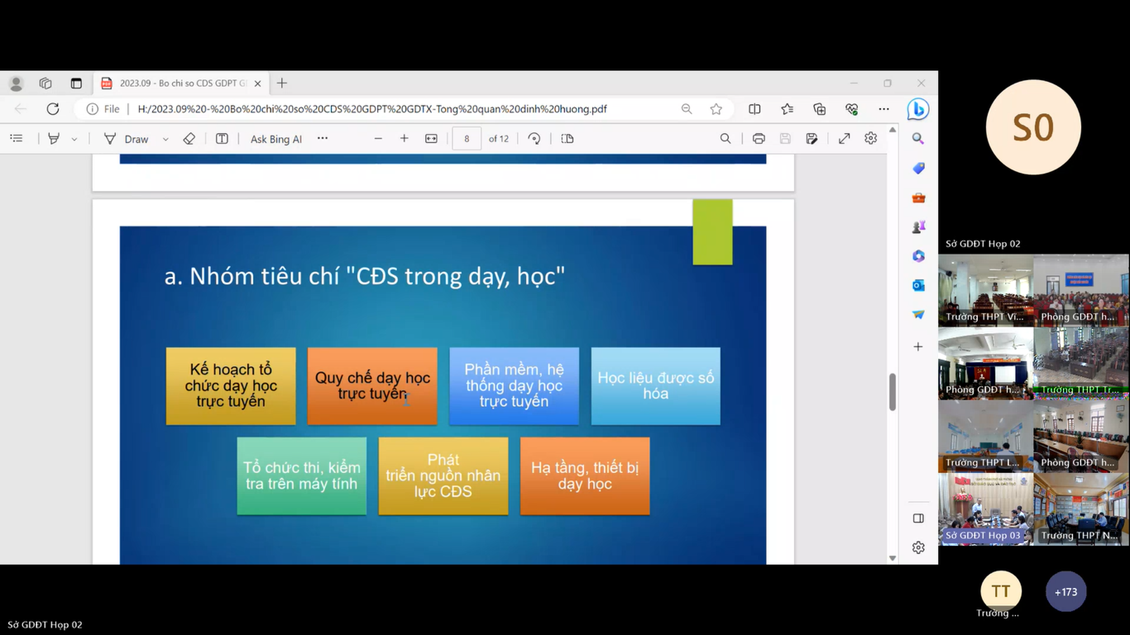Open the PDF table of contents

[17, 139]
